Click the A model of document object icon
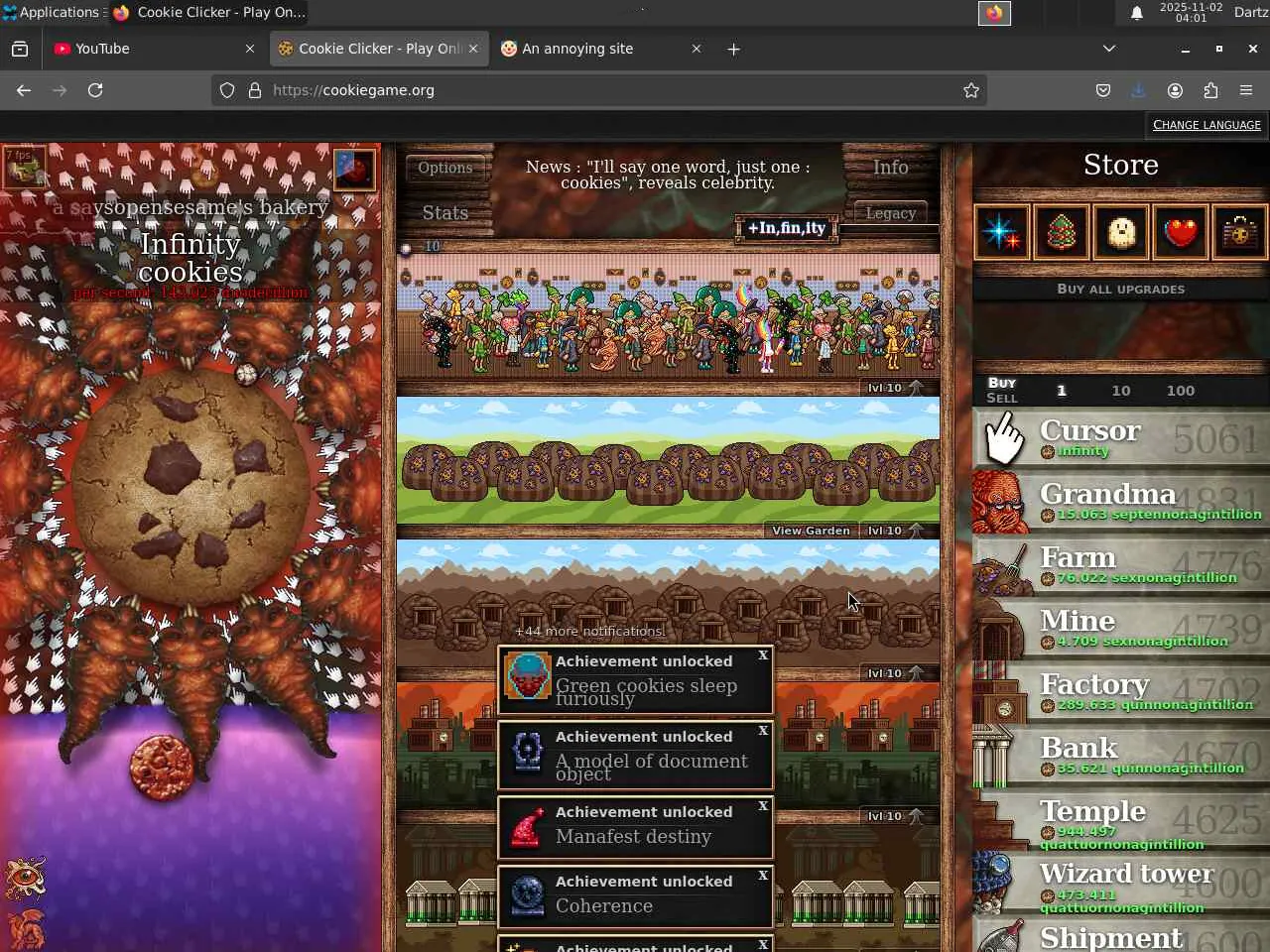 [x=528, y=754]
